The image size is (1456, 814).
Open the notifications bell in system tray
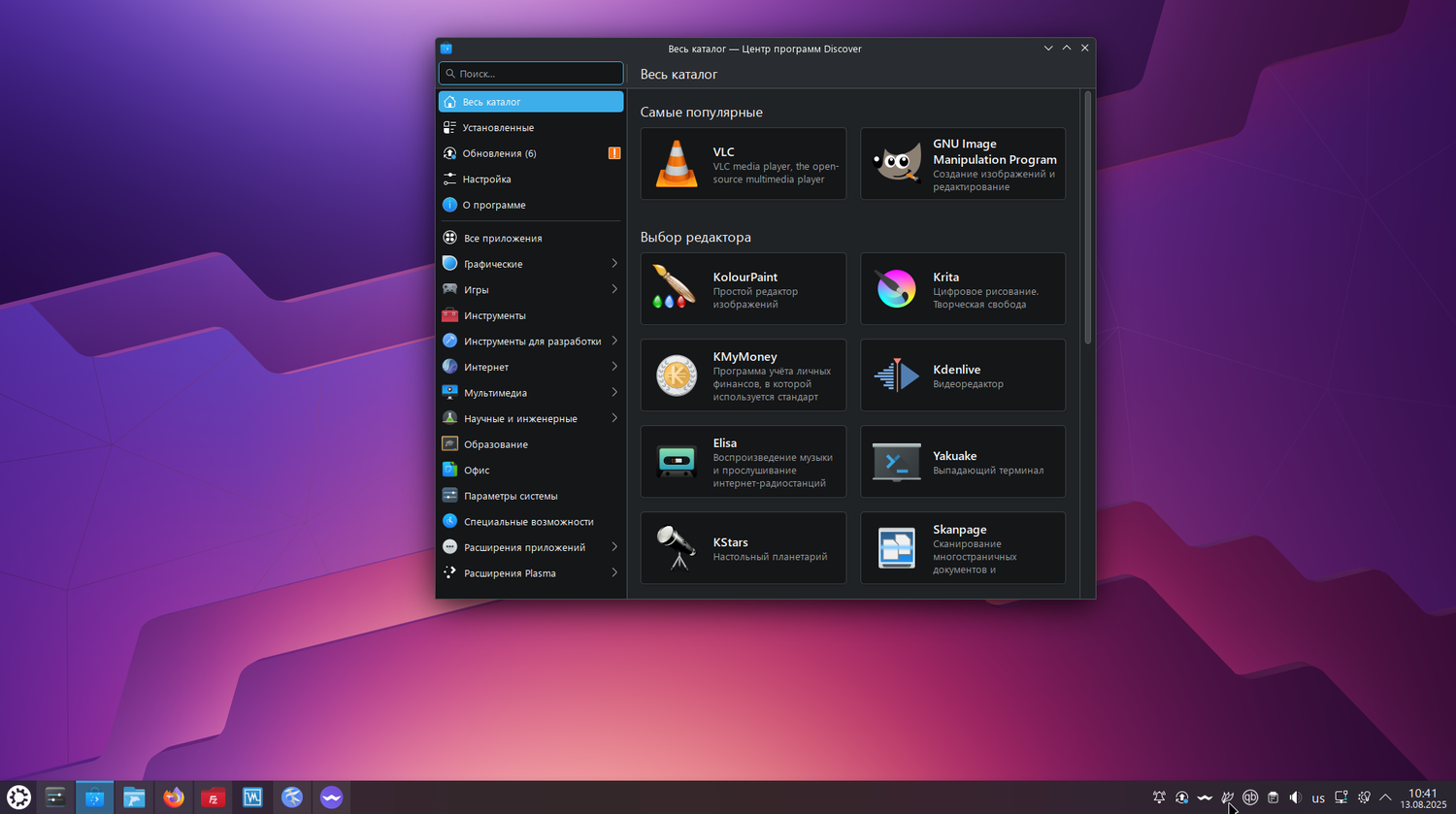(x=1159, y=798)
